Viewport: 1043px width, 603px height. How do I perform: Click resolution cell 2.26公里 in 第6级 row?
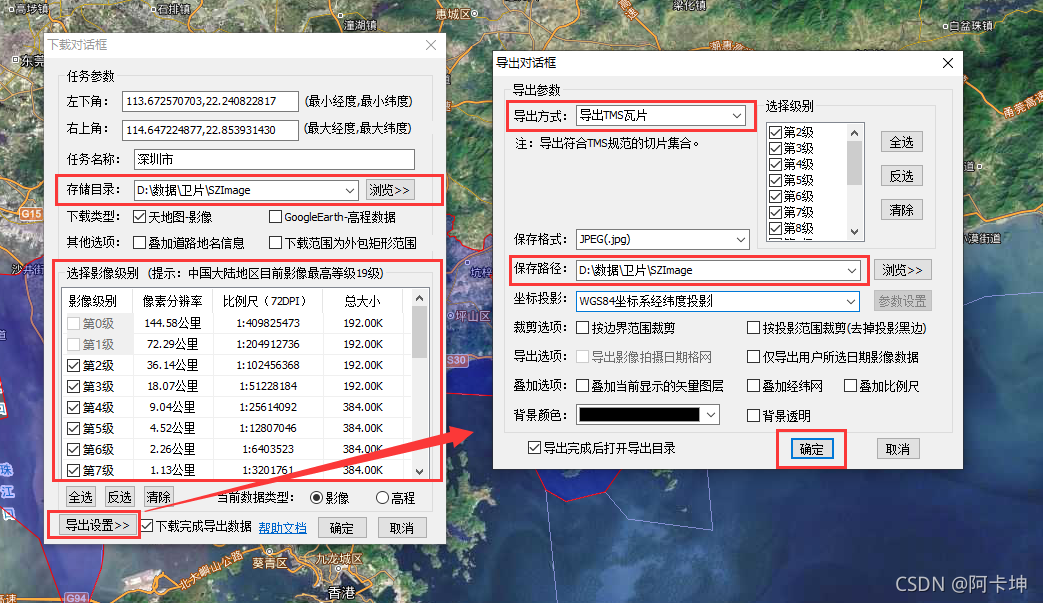[172, 449]
